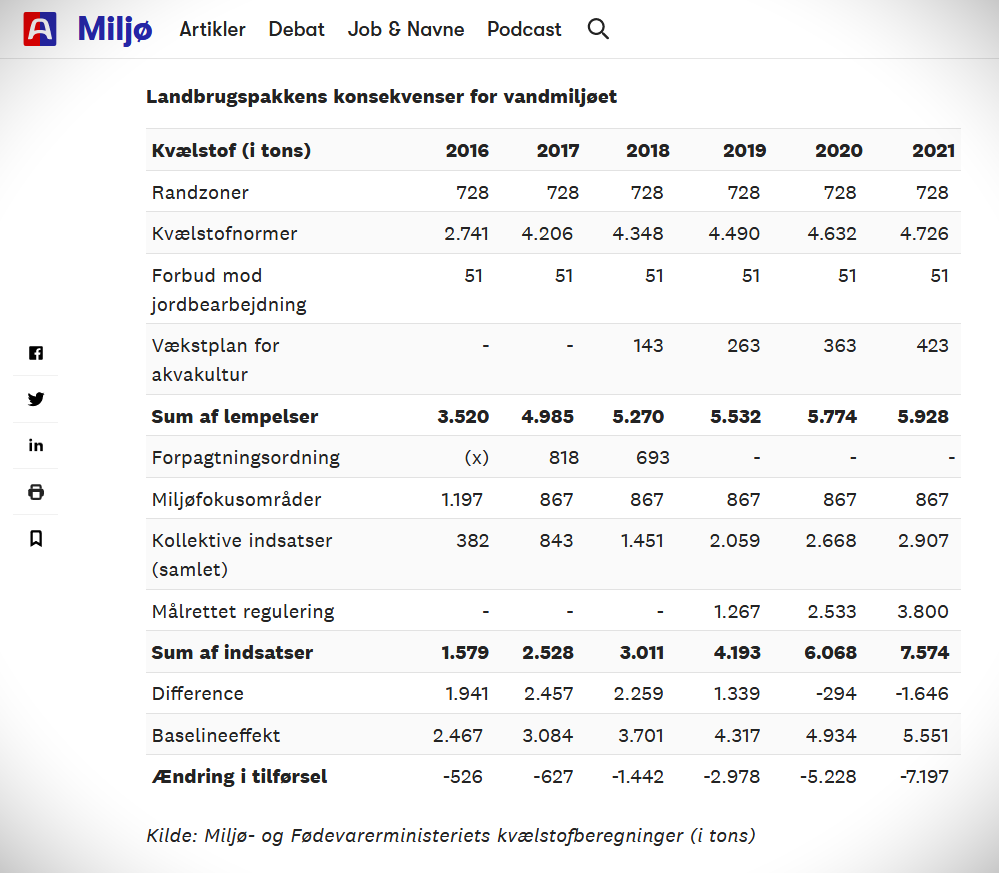The height and width of the screenshot is (873, 999).
Task: Click the Kilde source caption text
Action: point(450,835)
